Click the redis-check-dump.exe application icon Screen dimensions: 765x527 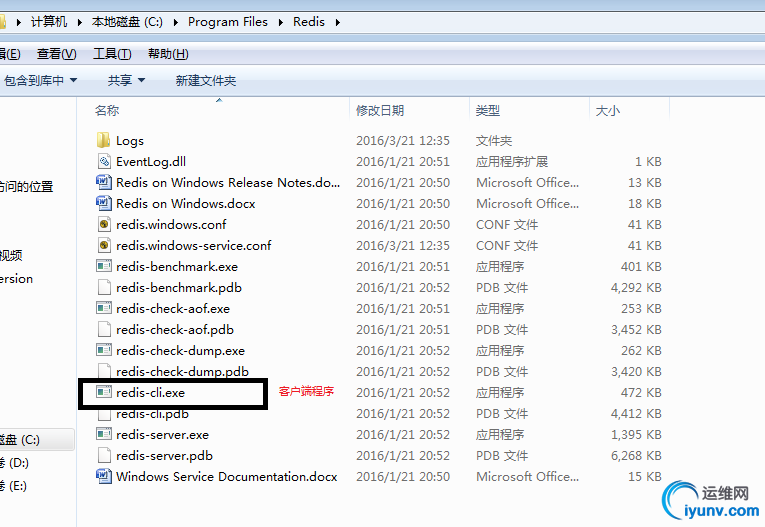[x=104, y=350]
